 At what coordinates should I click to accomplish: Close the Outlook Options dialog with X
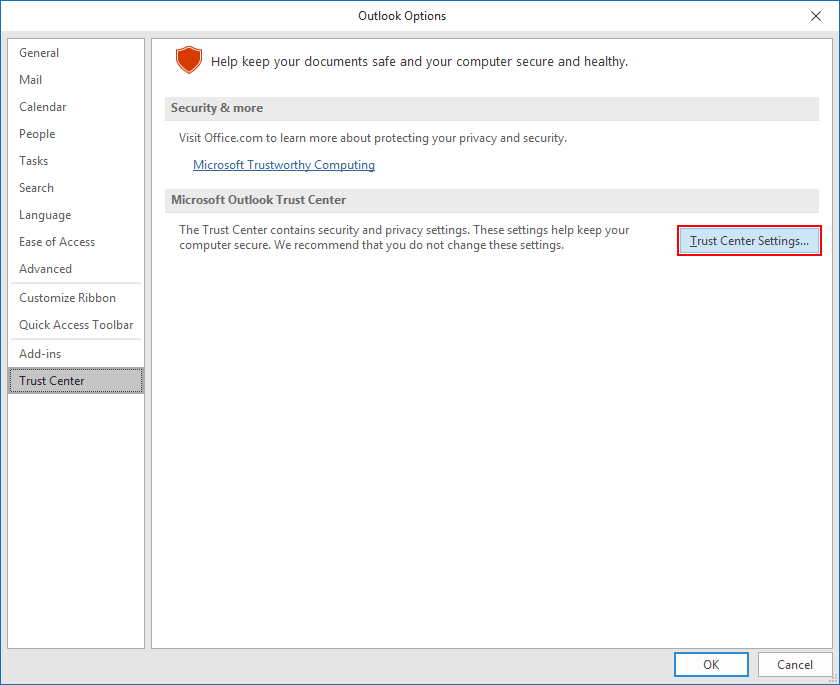pyautogui.click(x=815, y=16)
